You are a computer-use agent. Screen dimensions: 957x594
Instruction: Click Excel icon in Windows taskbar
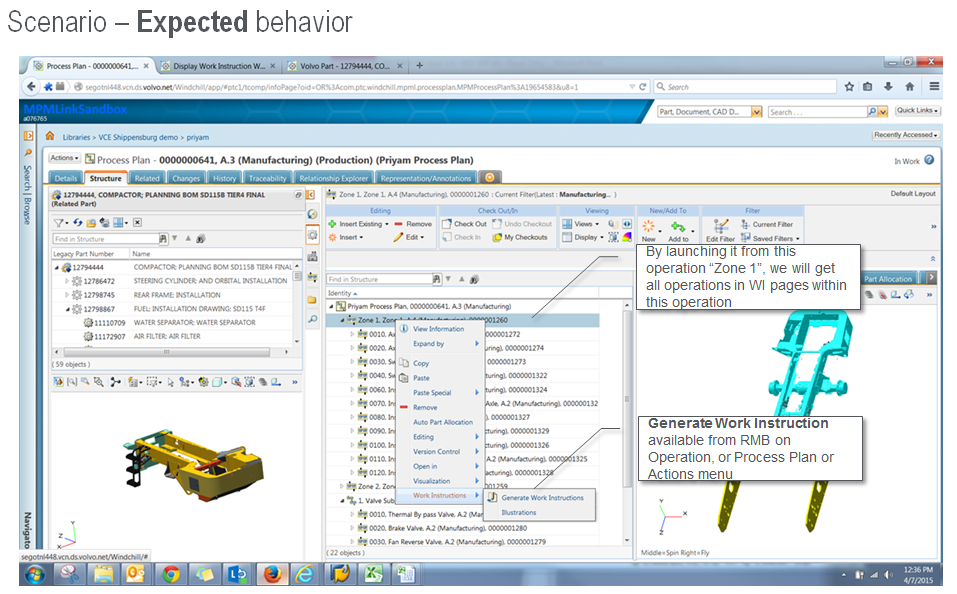pyautogui.click(x=373, y=574)
